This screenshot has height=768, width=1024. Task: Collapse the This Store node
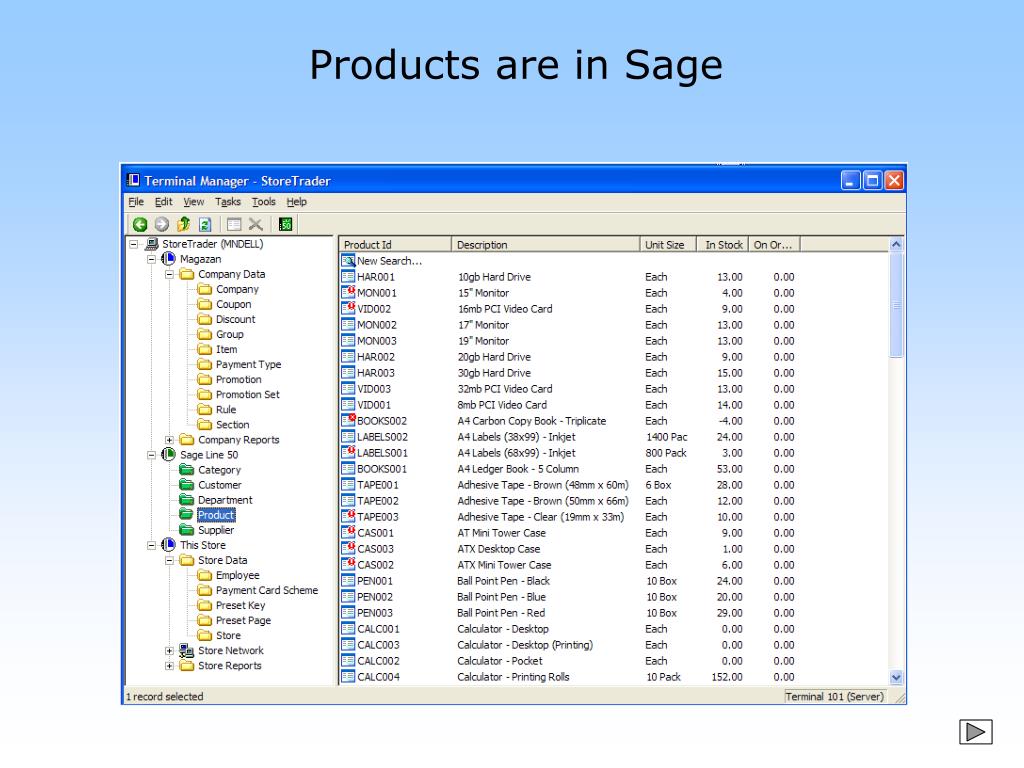pyautogui.click(x=152, y=545)
